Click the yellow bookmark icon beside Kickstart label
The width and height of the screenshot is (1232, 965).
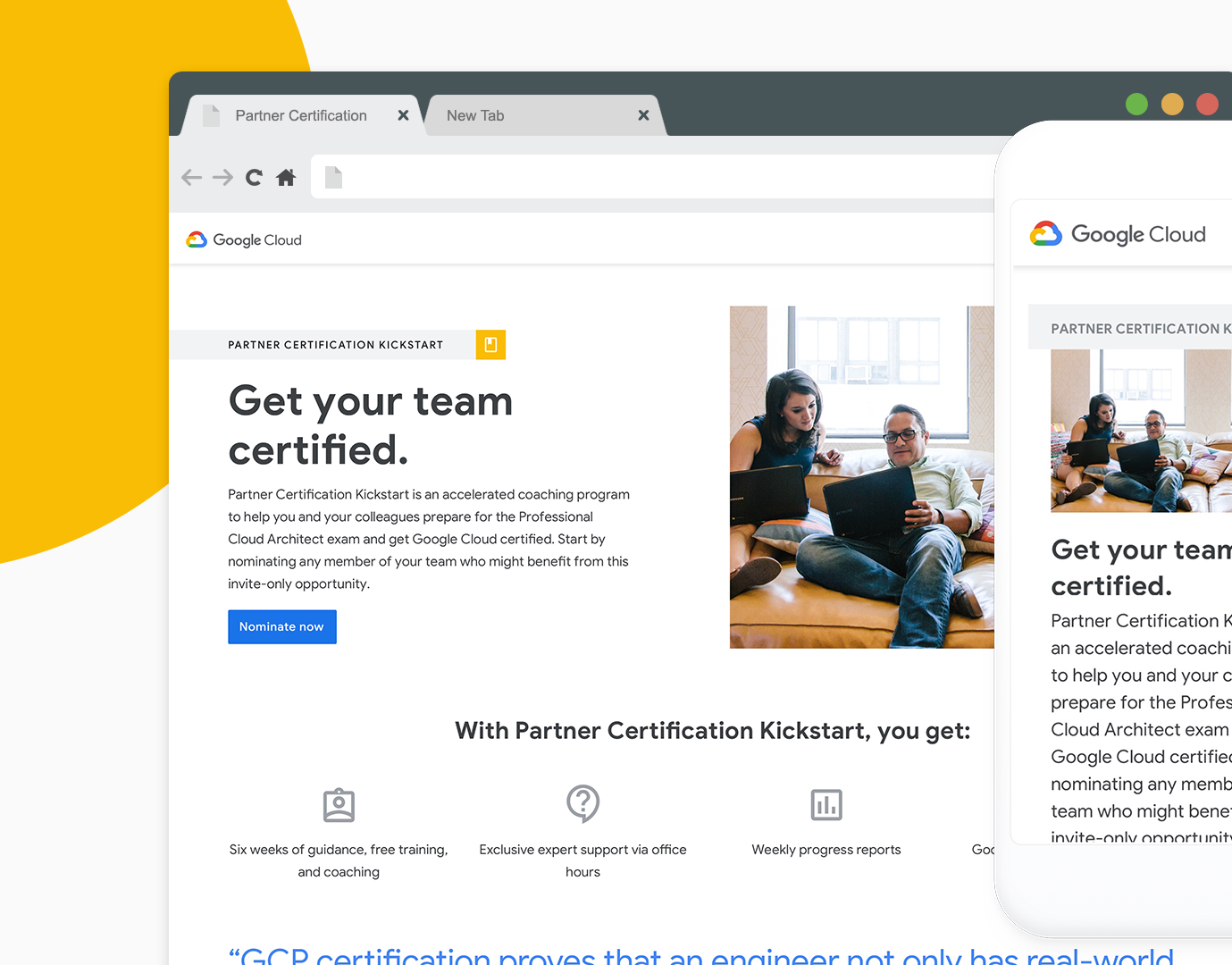490,345
